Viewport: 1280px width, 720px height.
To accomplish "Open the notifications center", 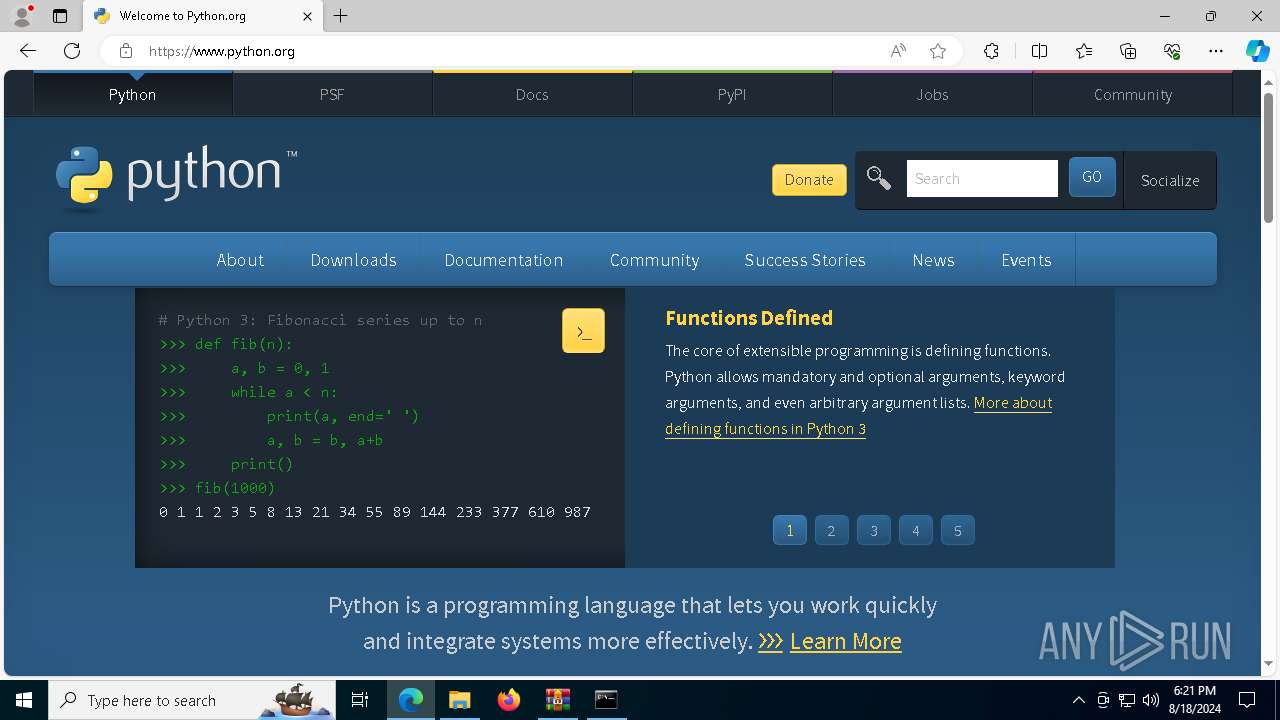I will (1247, 700).
